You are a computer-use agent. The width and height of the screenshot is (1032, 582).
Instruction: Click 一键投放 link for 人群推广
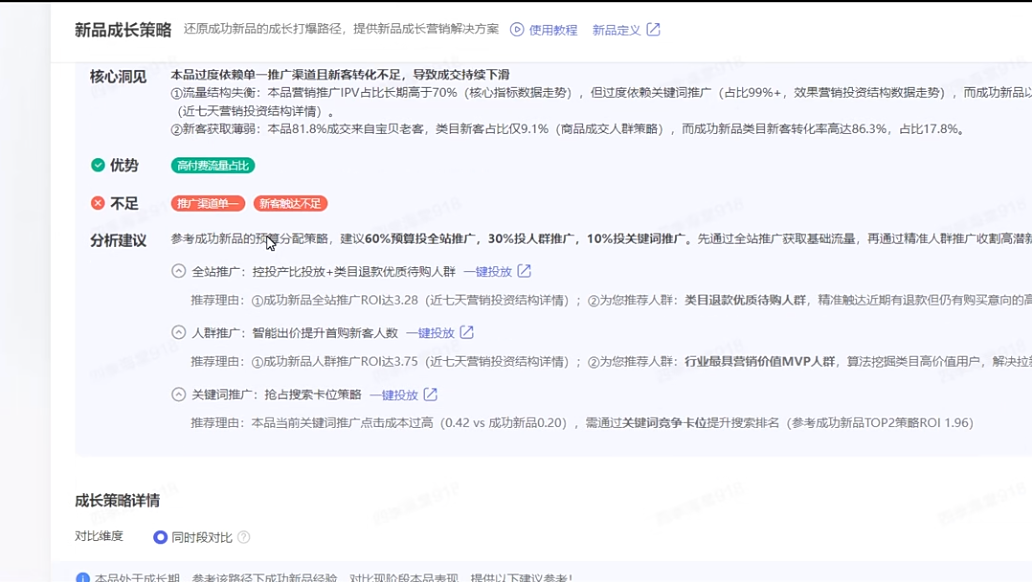pos(430,333)
